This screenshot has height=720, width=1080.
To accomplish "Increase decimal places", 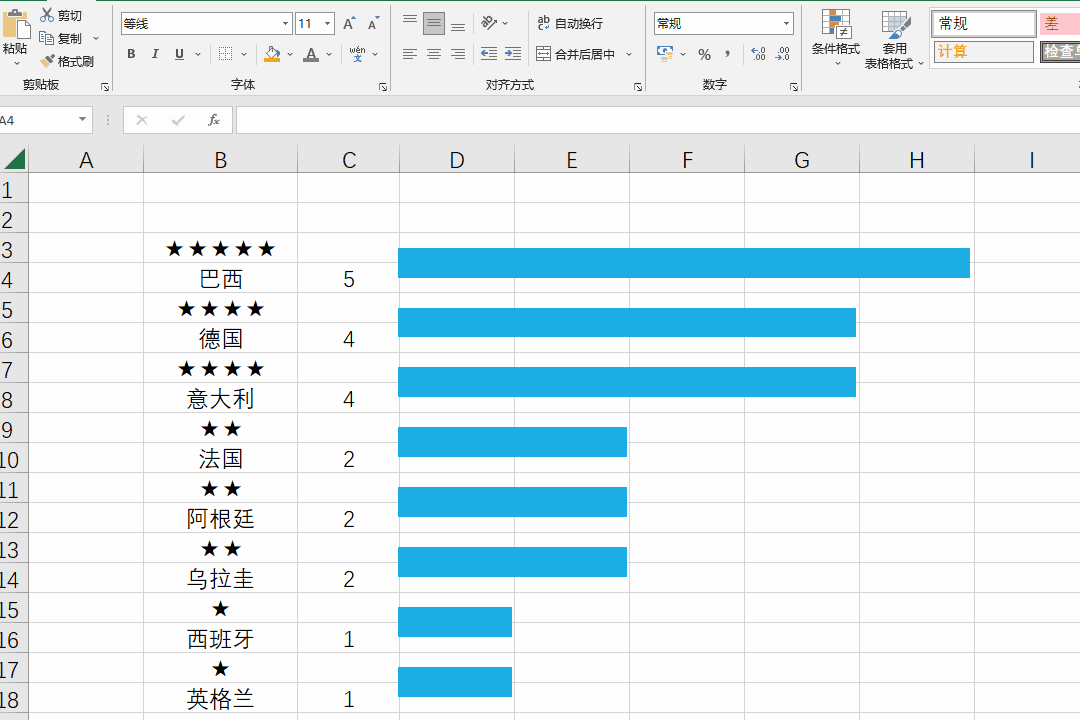I will click(x=758, y=54).
